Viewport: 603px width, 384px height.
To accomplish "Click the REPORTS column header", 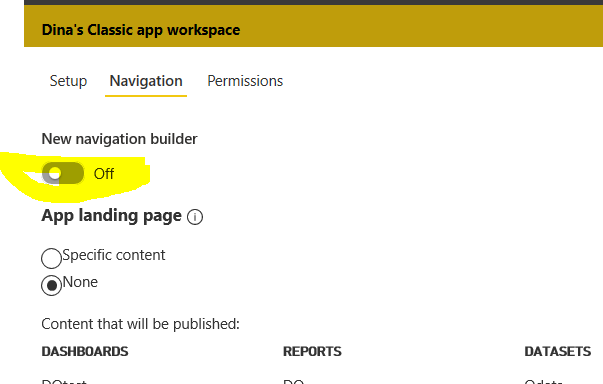I will [312, 351].
